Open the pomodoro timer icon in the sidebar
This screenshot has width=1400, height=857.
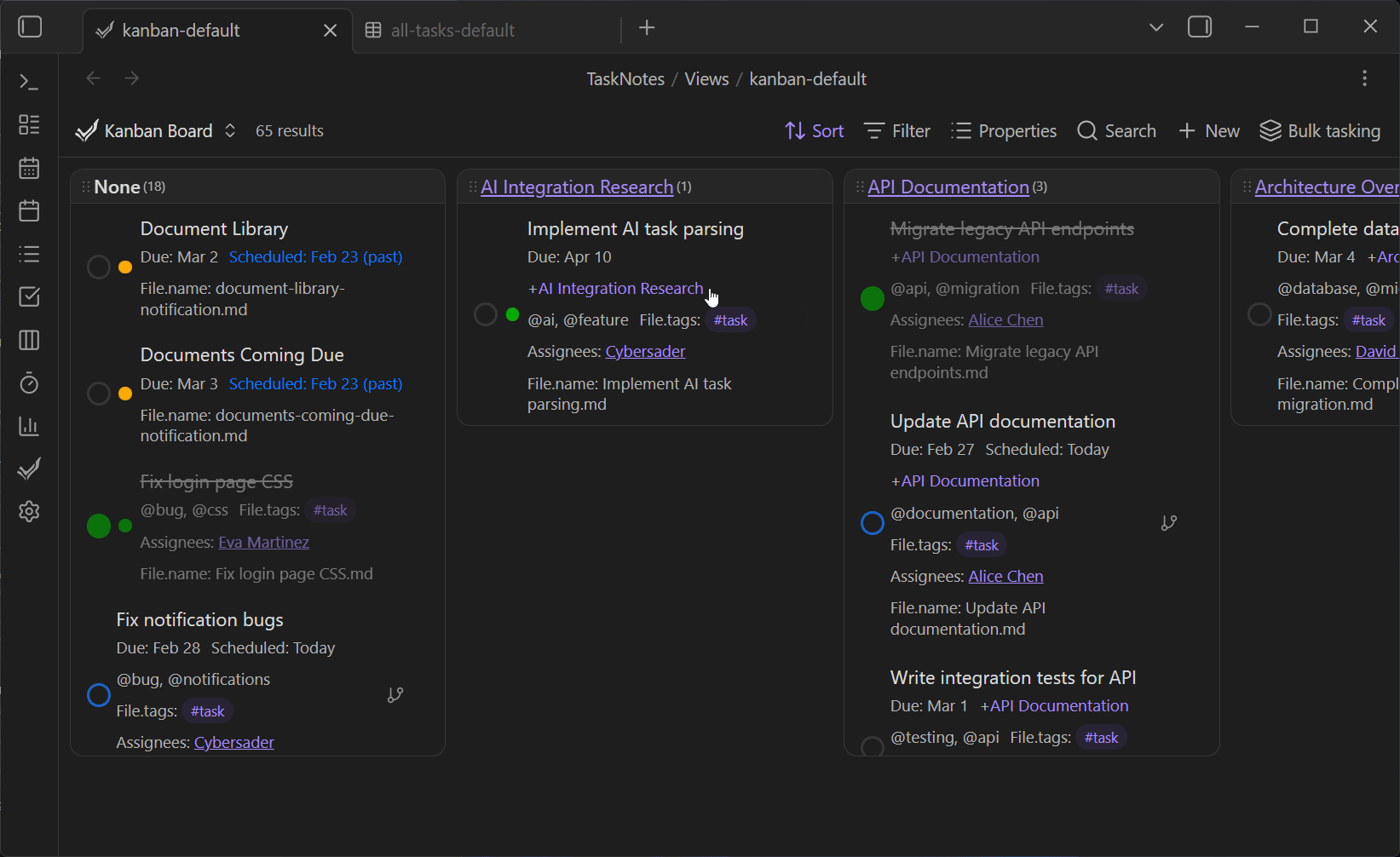point(29,383)
